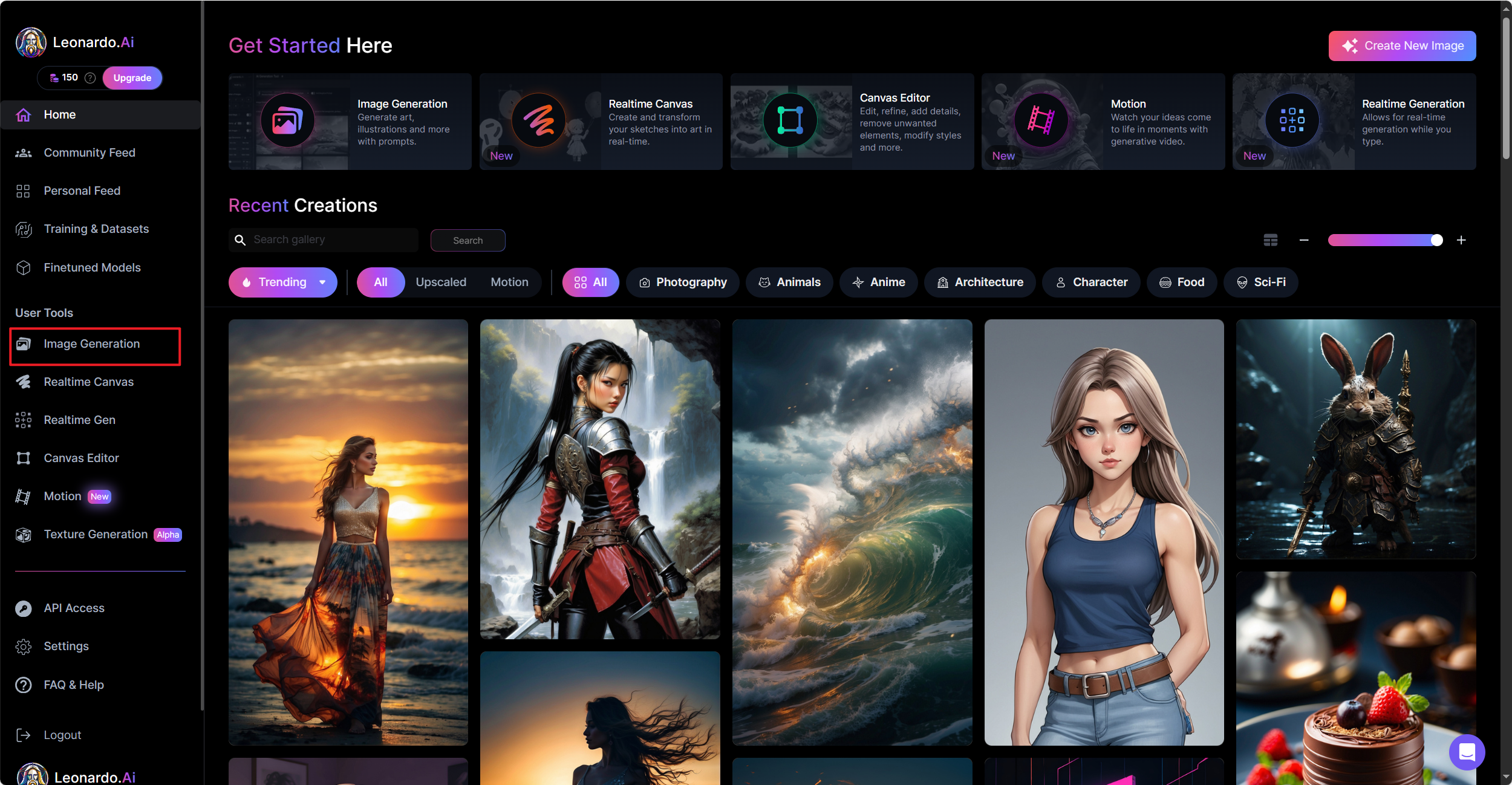
Task: Filter by Food category
Action: point(1182,282)
